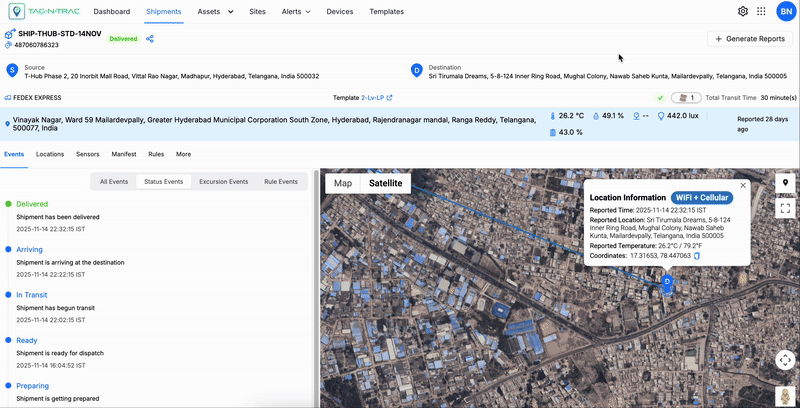
Task: Go to the Dashboard page
Action: [111, 11]
